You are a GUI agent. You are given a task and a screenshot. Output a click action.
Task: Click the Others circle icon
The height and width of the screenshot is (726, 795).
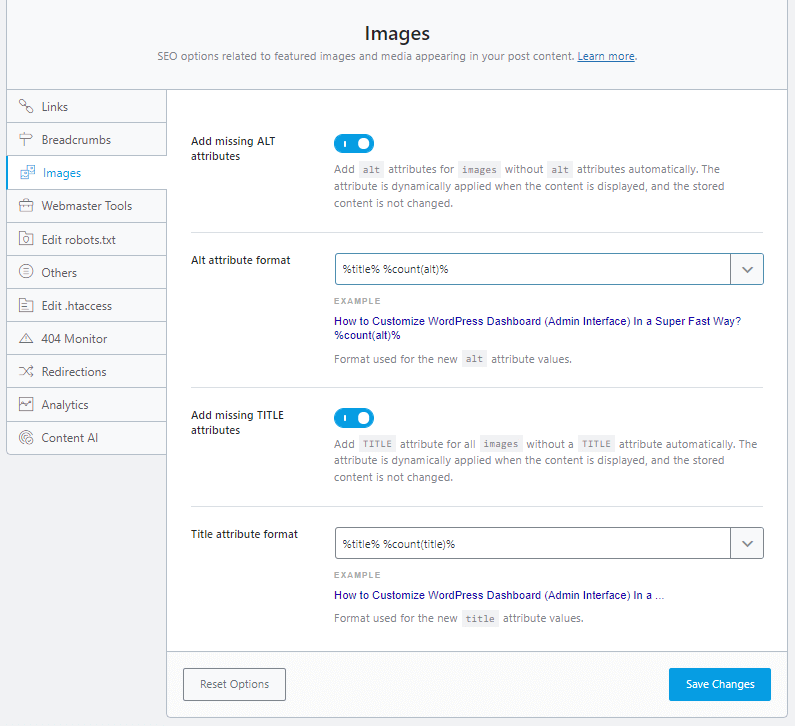[26, 272]
